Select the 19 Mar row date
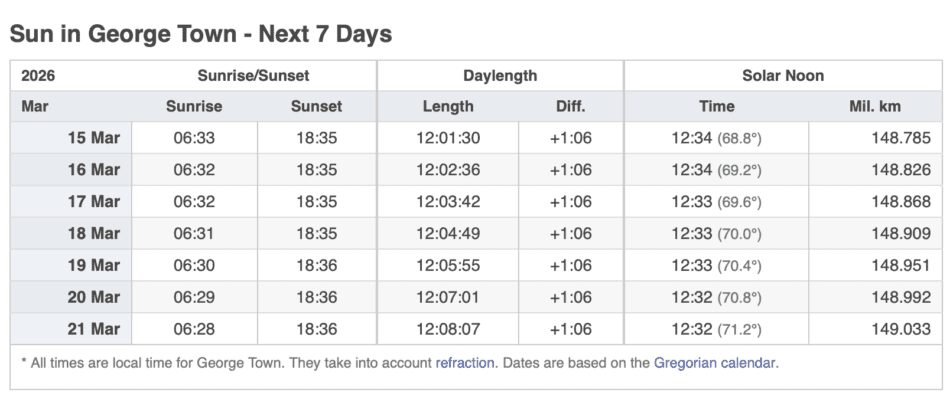950x406 pixels. [x=93, y=266]
